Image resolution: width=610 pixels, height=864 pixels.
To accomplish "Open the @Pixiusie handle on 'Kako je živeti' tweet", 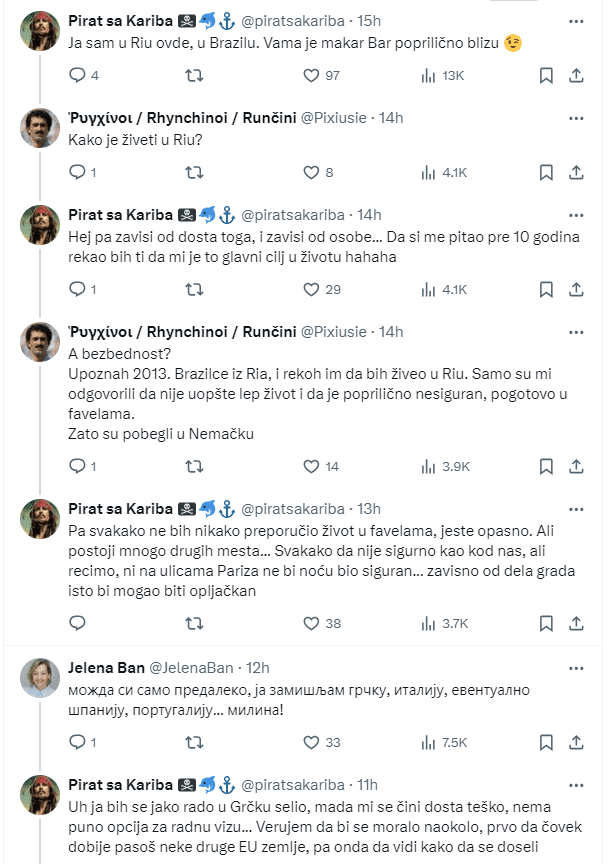I will point(333,118).
